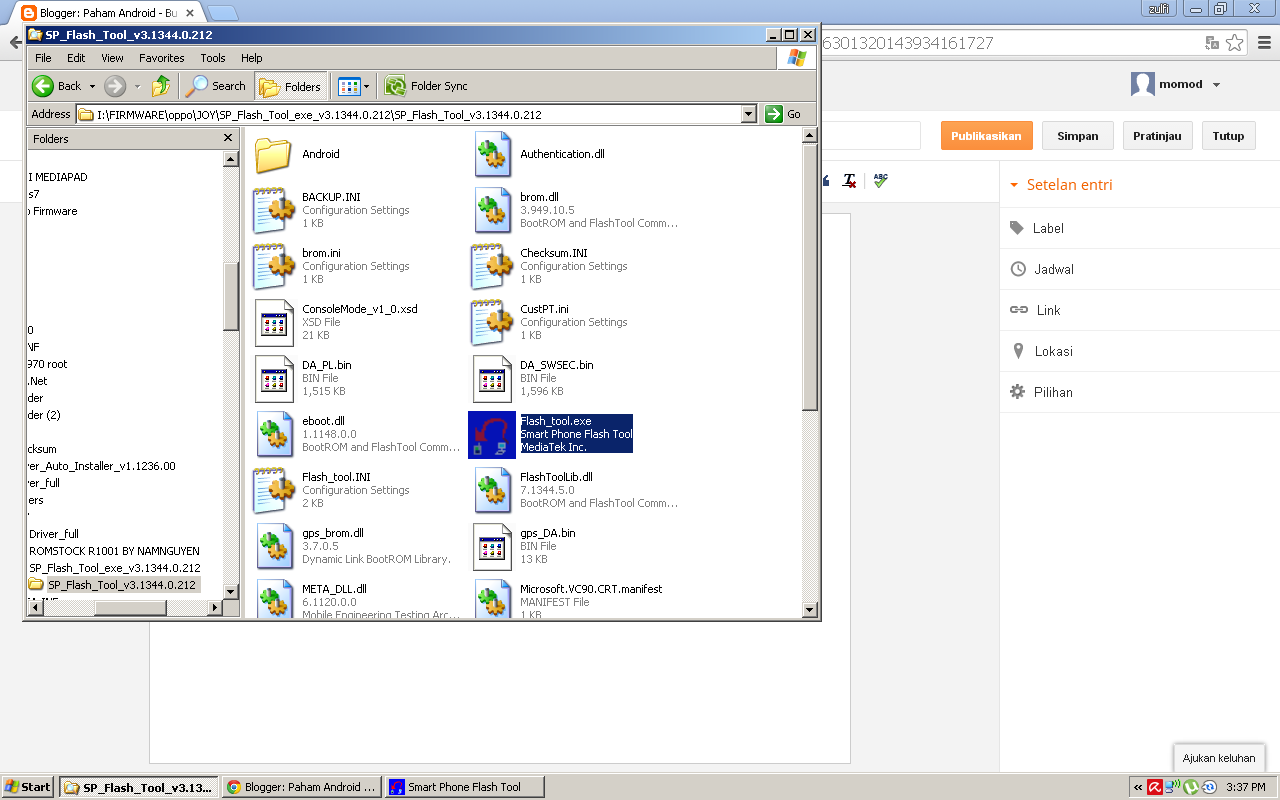Image resolution: width=1280 pixels, height=800 pixels.
Task: Click Ajukan keluhan button
Action: click(1218, 758)
